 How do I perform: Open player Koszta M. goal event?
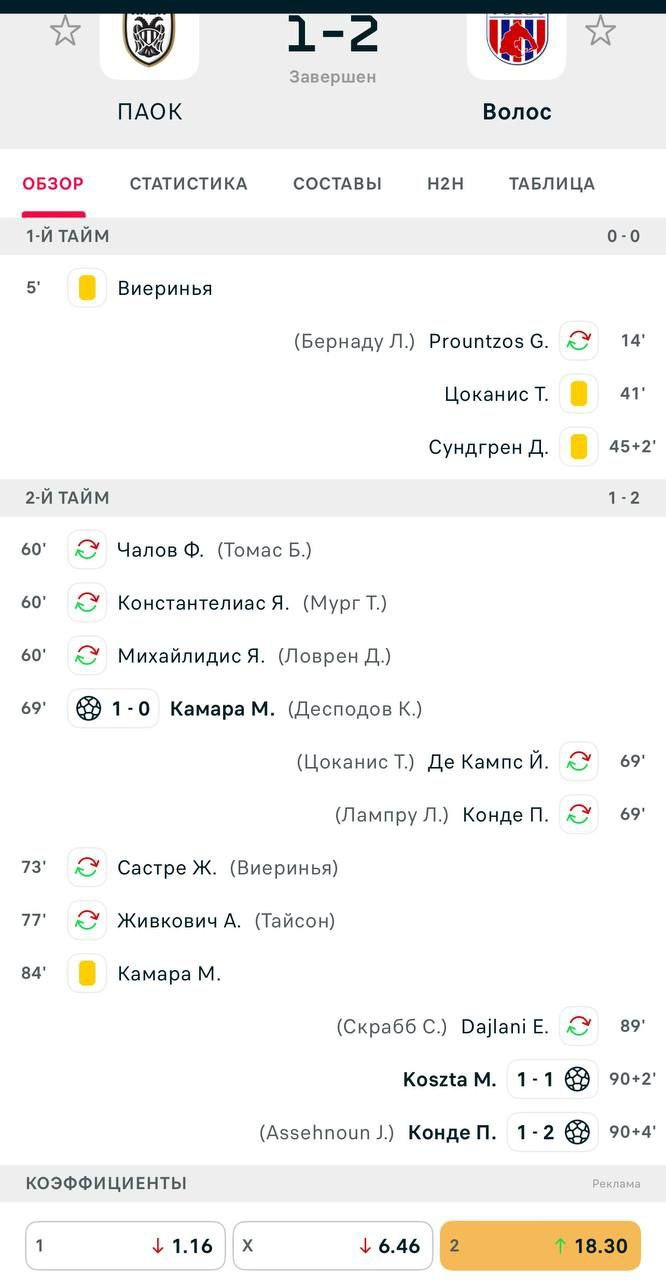click(450, 1079)
